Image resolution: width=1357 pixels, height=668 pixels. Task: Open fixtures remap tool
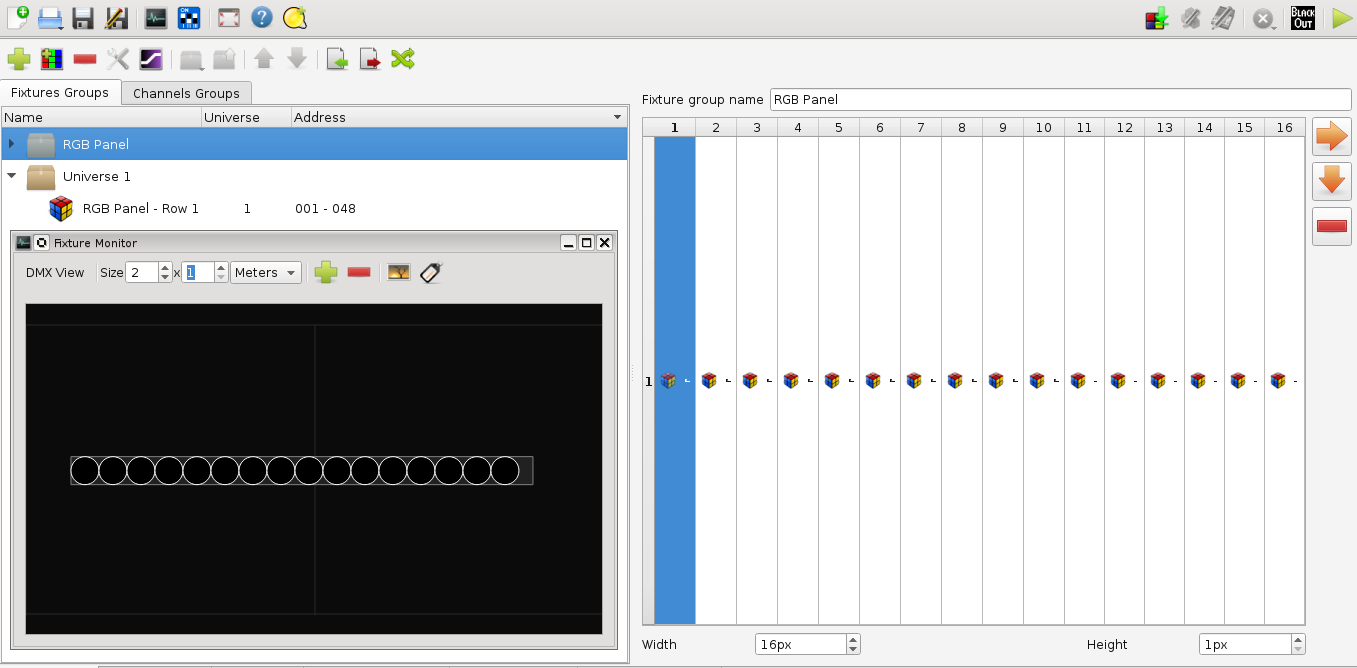(403, 59)
